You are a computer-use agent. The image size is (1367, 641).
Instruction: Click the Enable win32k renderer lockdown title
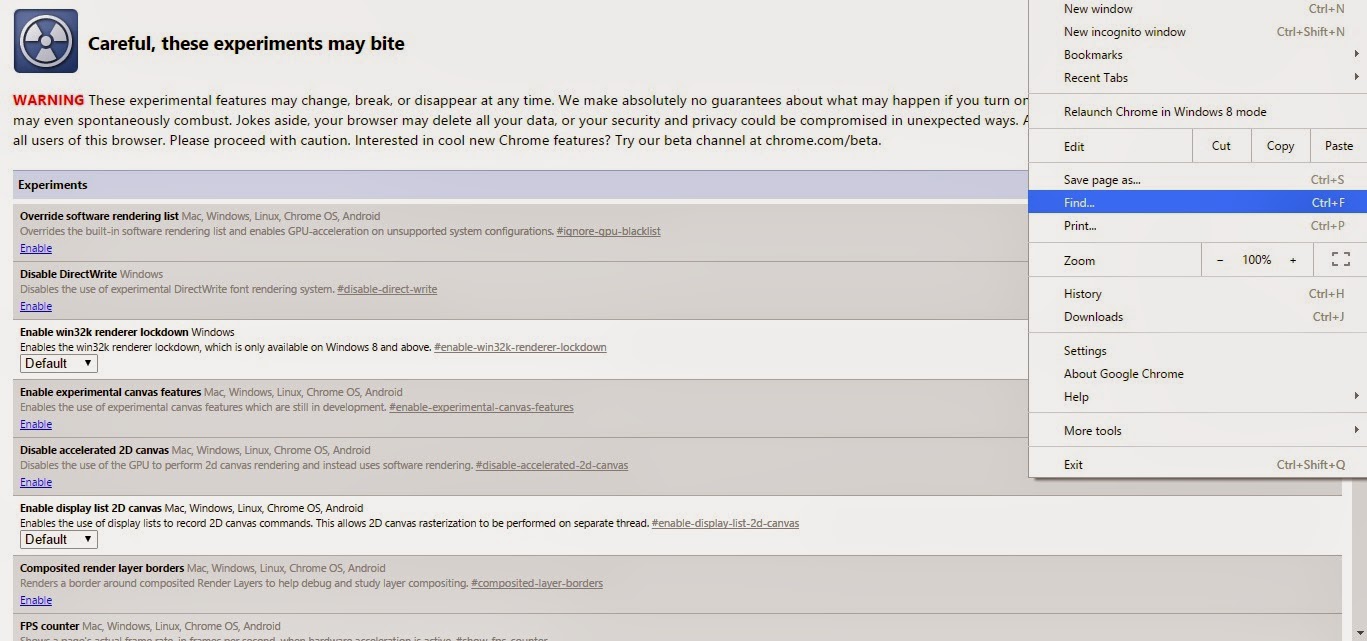point(104,332)
